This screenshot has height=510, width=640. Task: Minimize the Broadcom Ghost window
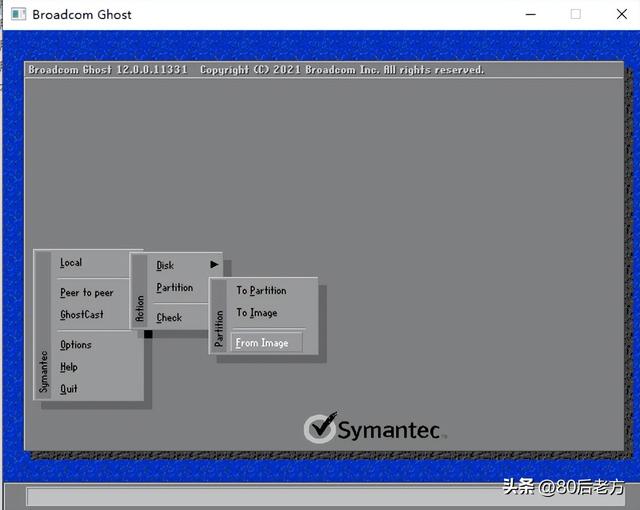[531, 14]
